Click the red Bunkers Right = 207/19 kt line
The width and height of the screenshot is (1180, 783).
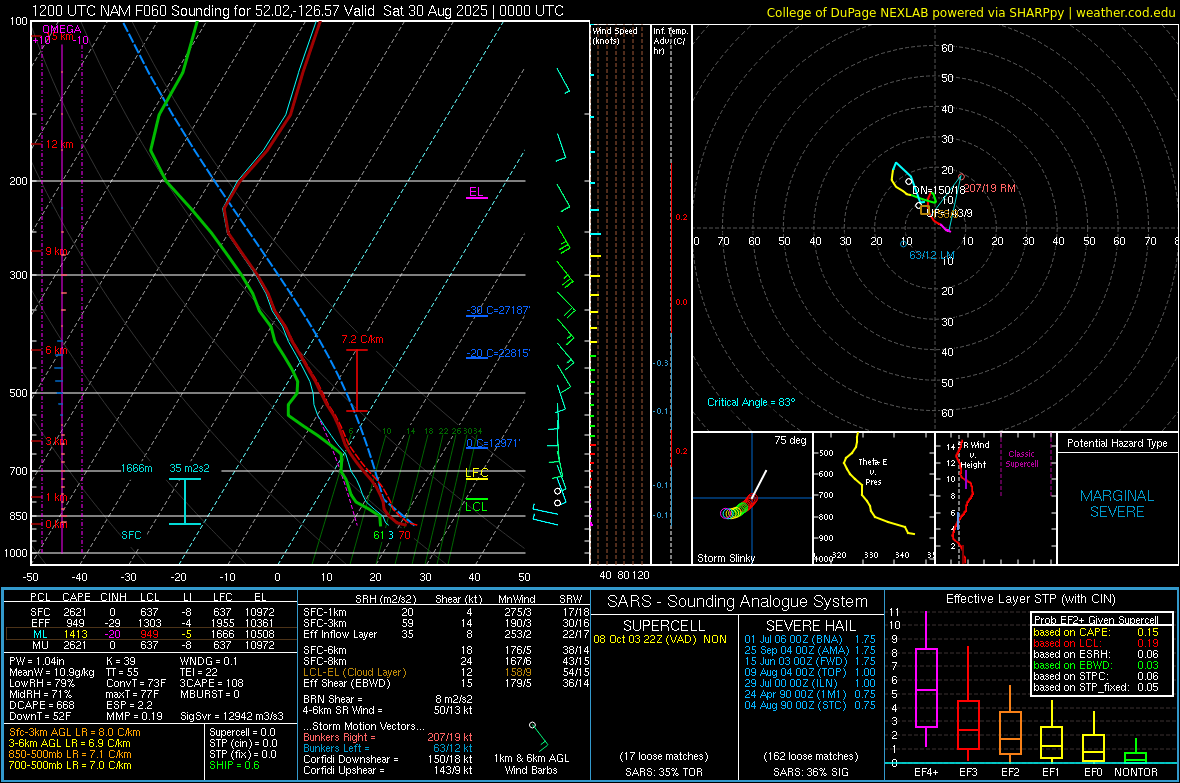[x=388, y=737]
